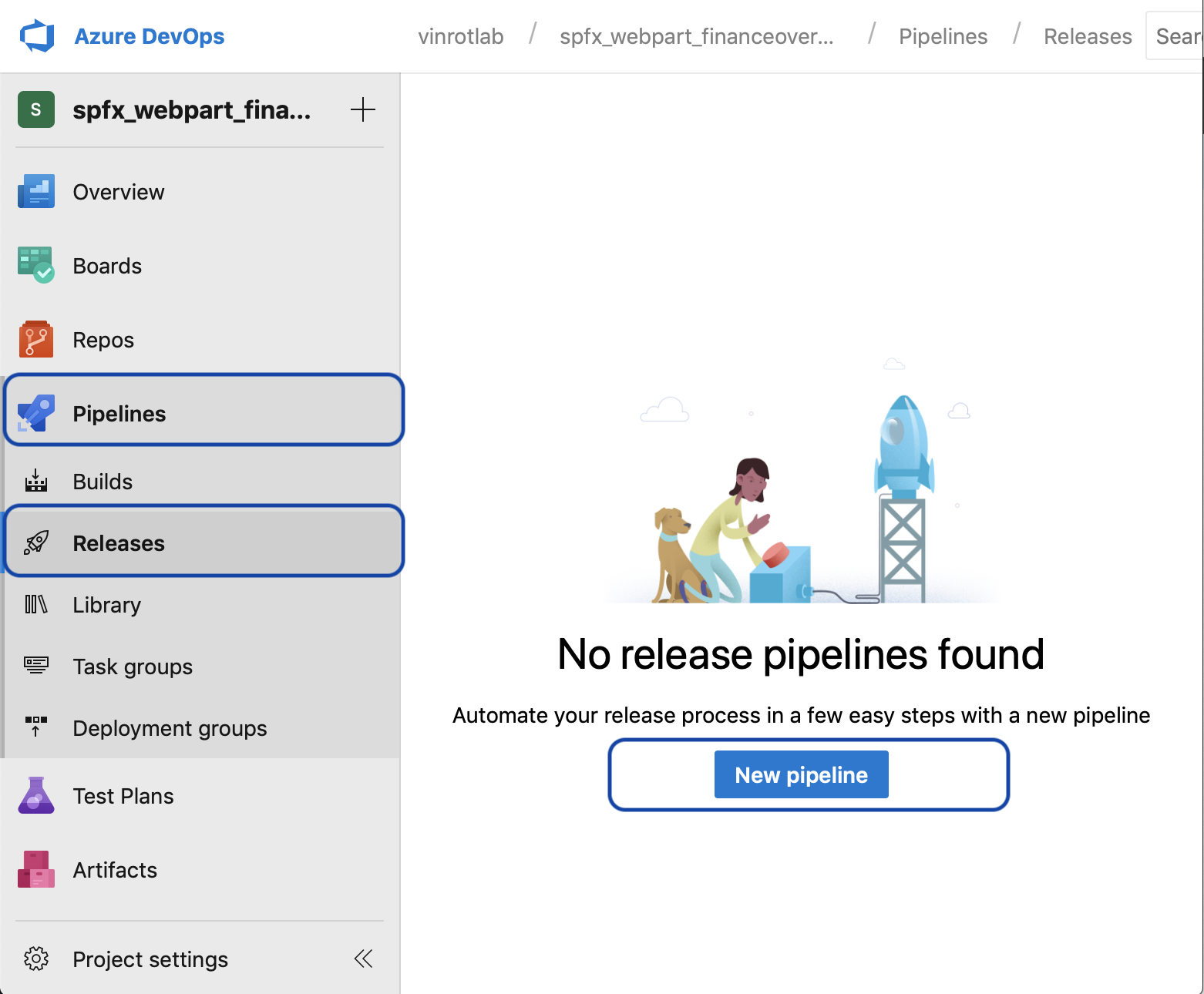Select Releases in the Pipelines submenu
The image size is (1204, 994).
tap(119, 543)
